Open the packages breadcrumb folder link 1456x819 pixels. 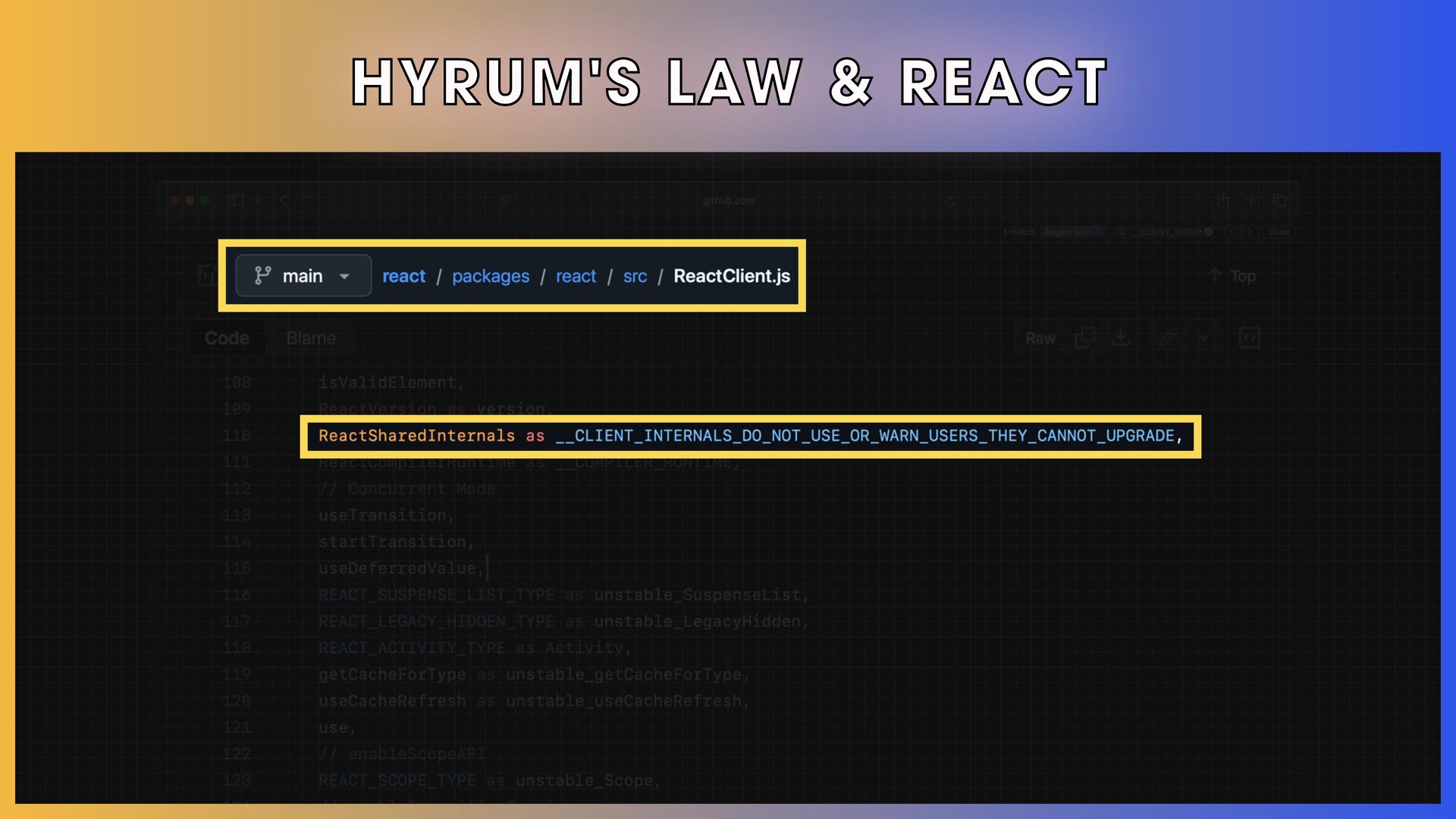491,276
